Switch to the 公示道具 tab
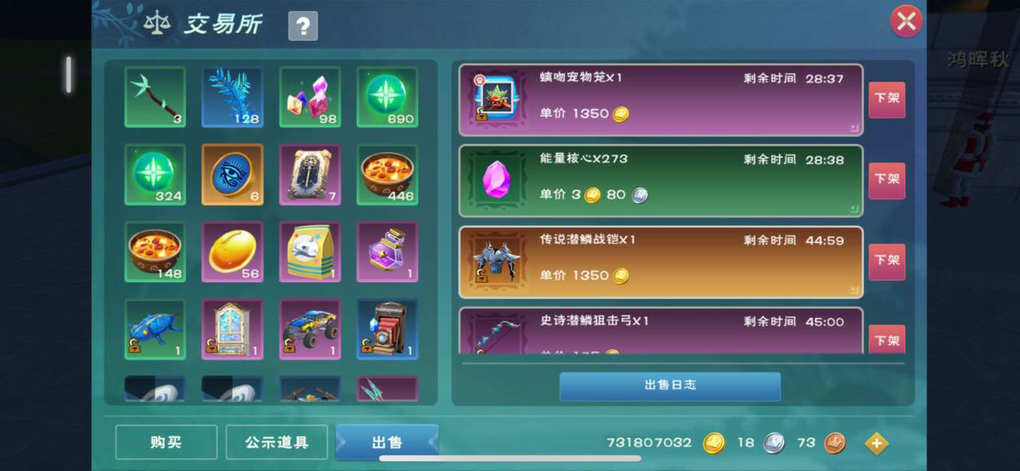1020x471 pixels. [x=276, y=442]
